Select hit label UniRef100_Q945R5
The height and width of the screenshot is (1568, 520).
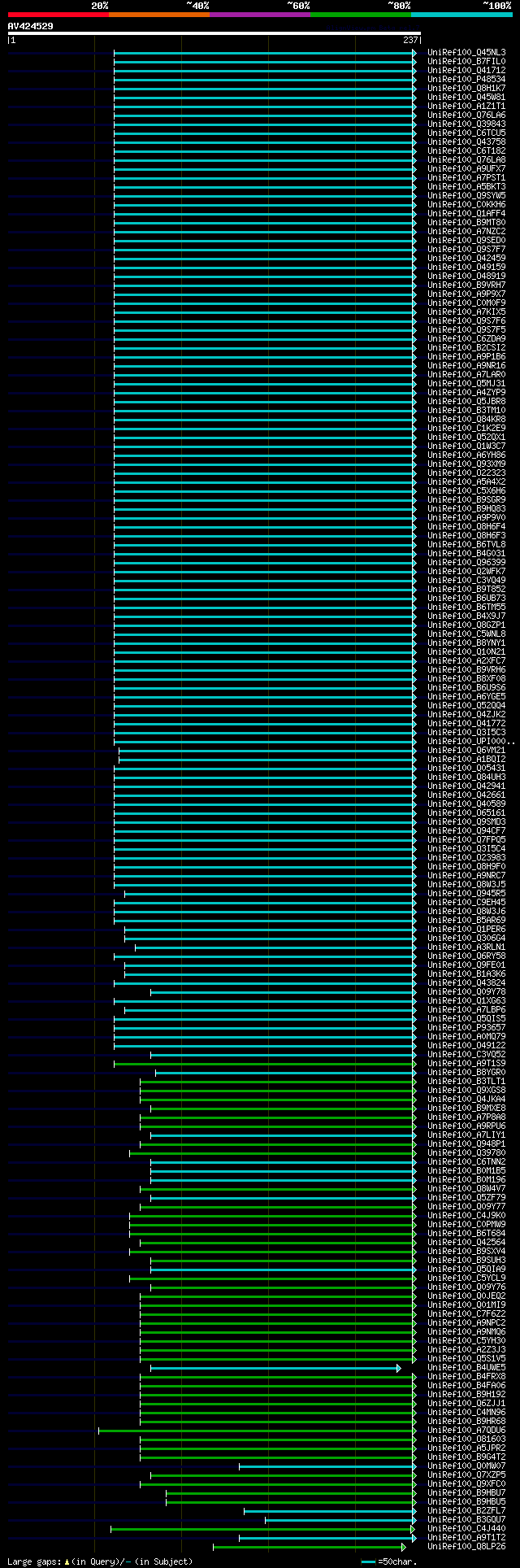pyautogui.click(x=466, y=894)
